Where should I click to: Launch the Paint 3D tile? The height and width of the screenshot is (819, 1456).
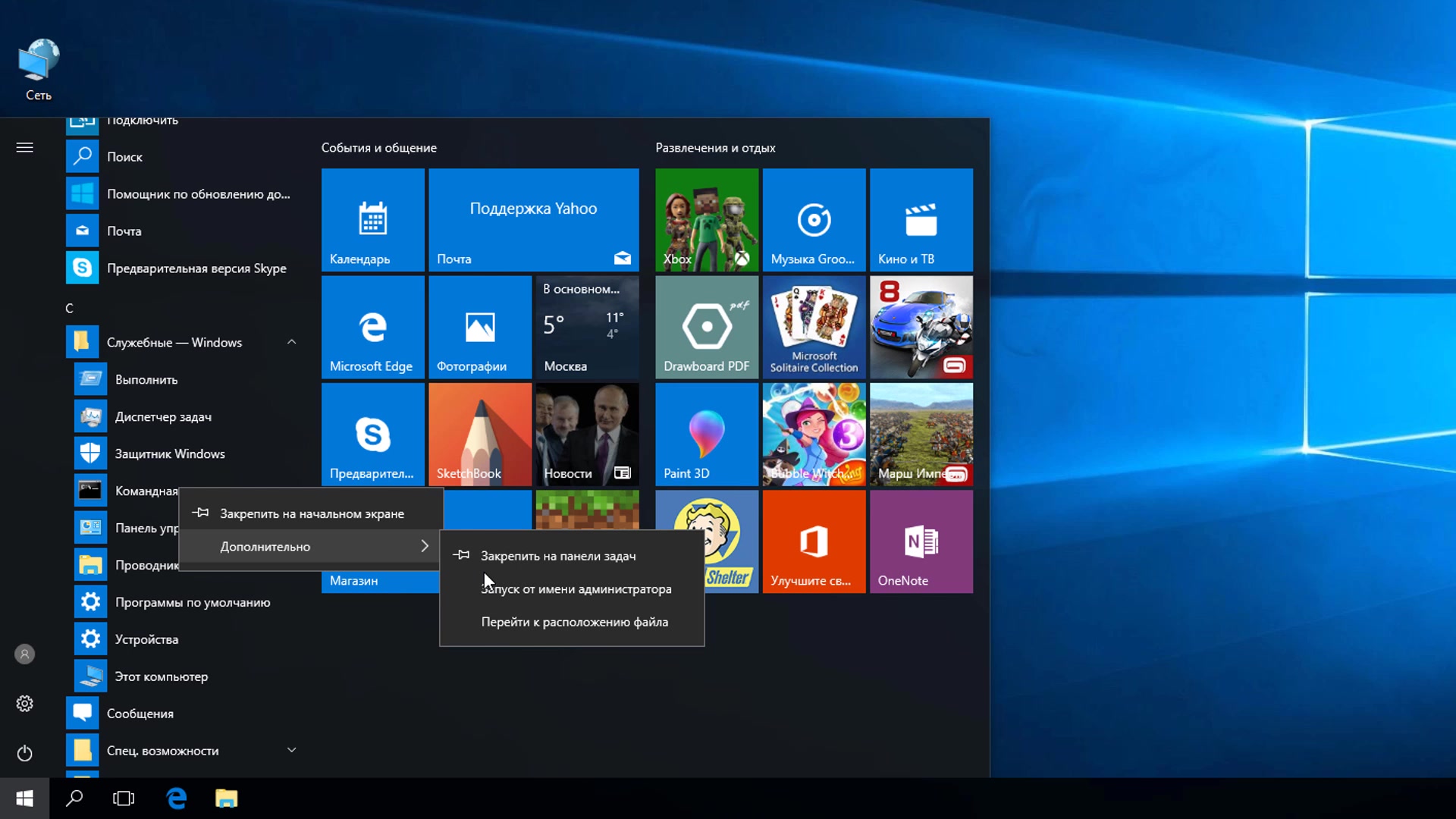coord(707,434)
